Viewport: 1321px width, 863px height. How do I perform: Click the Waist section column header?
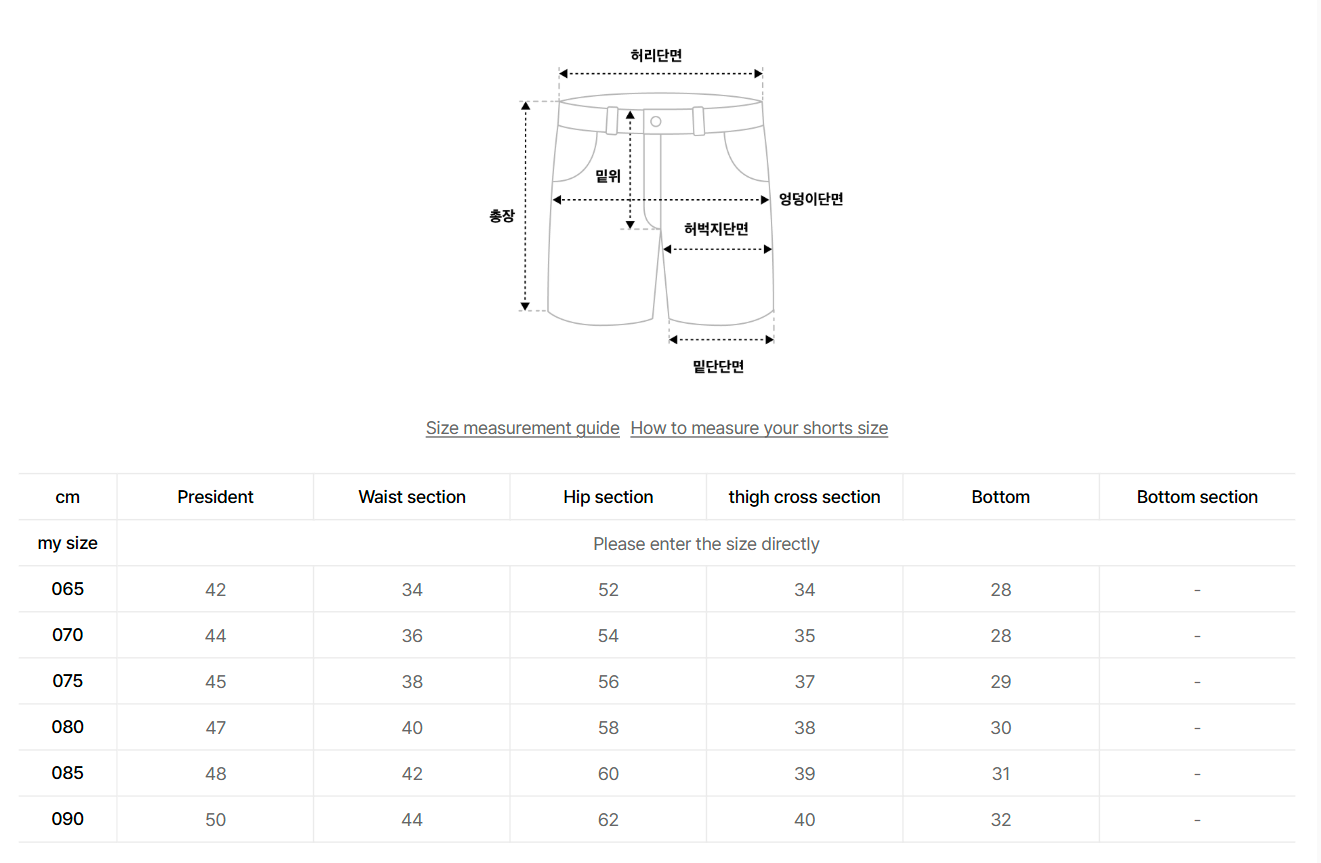coord(412,497)
